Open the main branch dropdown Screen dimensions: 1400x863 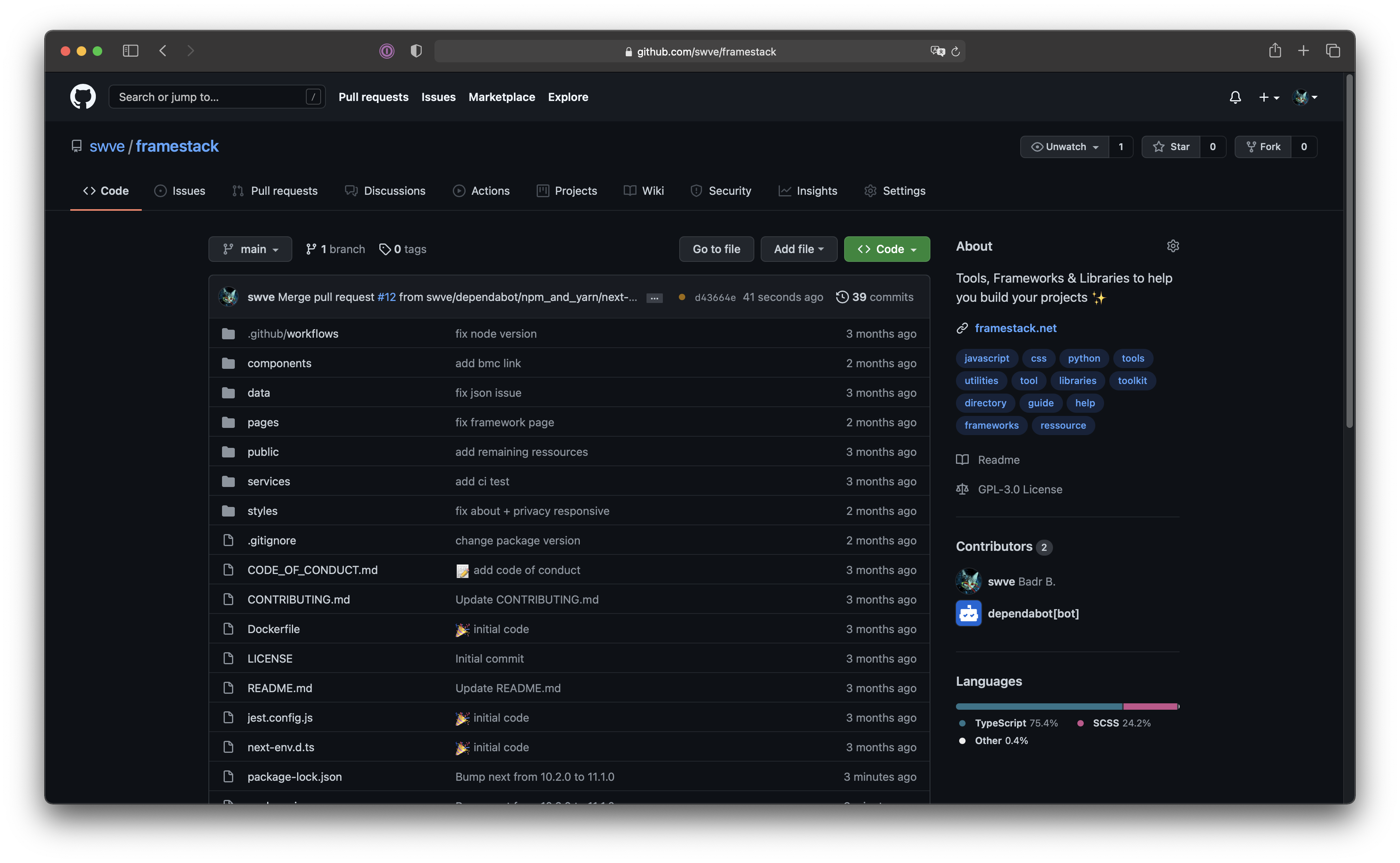(x=250, y=249)
